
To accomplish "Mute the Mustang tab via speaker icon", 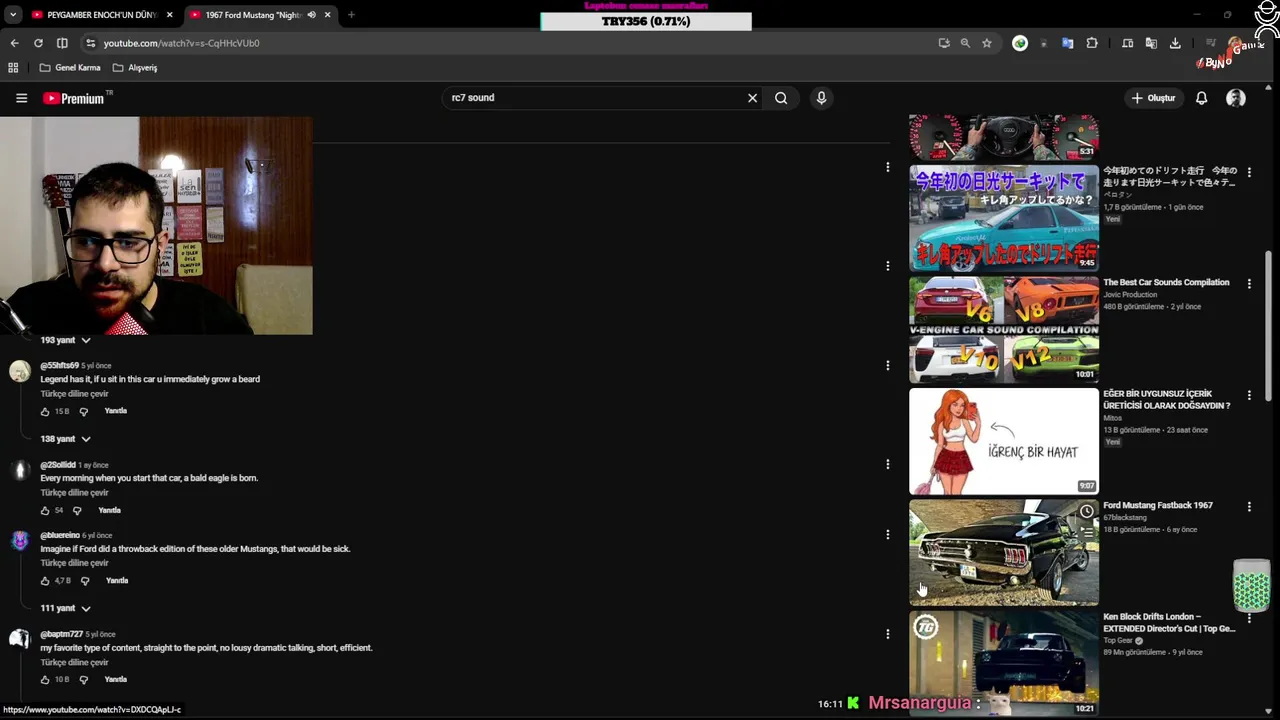I will [x=311, y=15].
